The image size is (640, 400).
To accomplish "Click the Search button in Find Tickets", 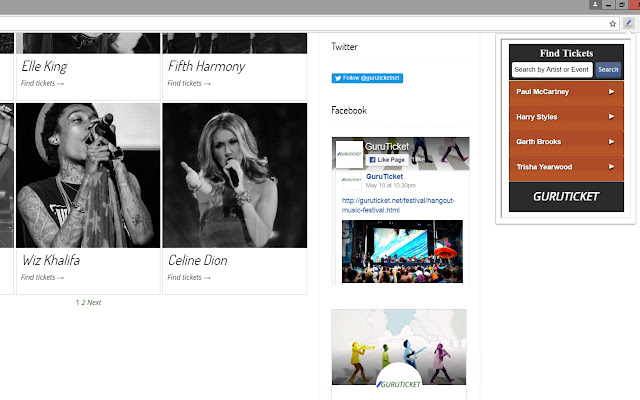I will coord(608,70).
